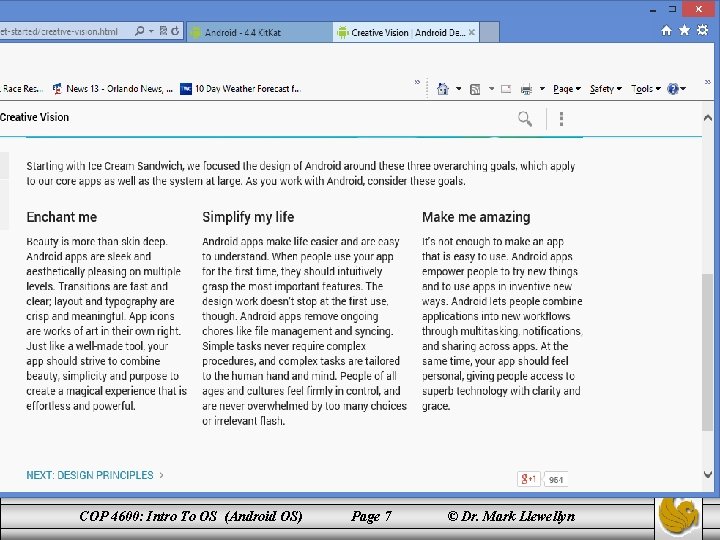Click the Print icon
Screen dimensions: 720x540
(x=526, y=89)
